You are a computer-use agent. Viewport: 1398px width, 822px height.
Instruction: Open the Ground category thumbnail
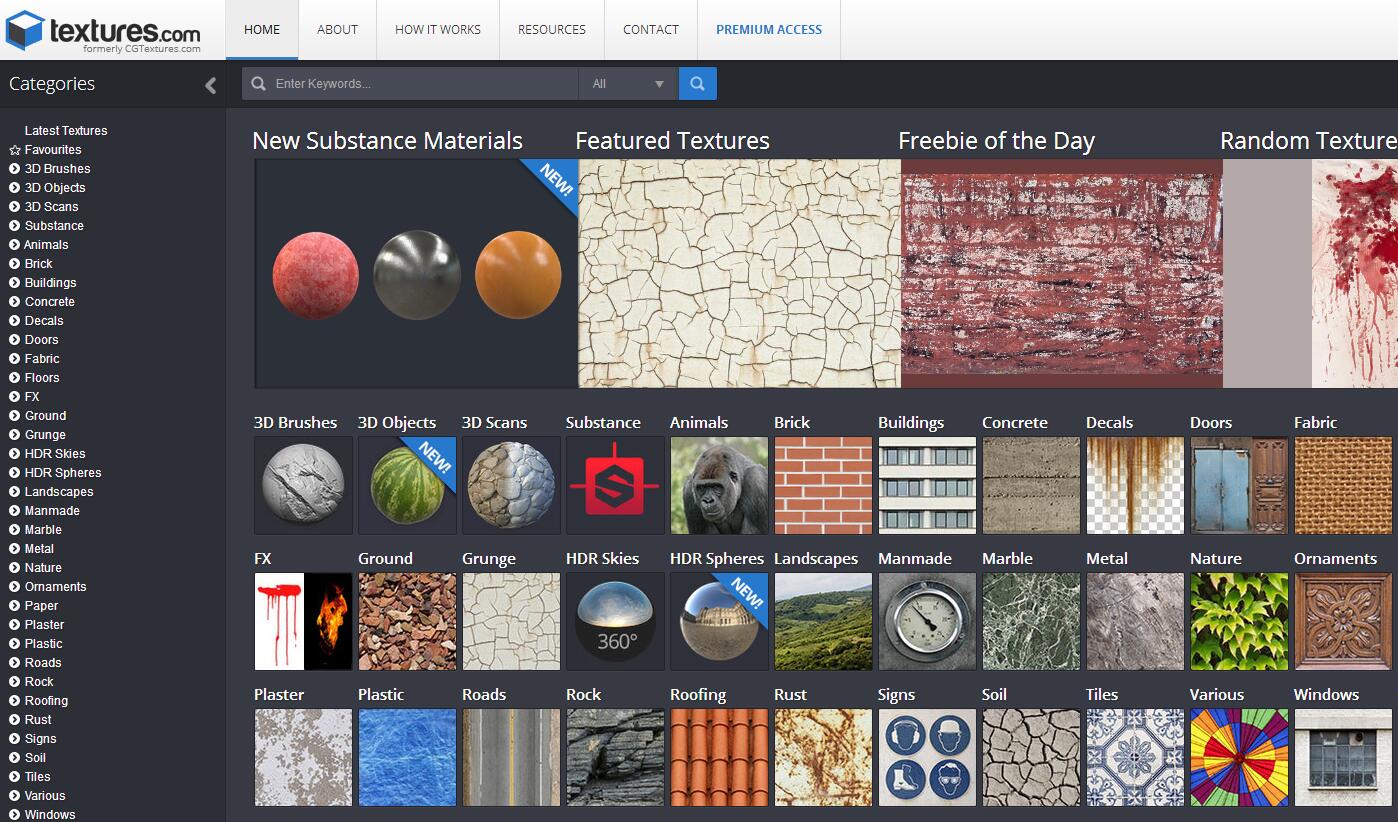407,621
